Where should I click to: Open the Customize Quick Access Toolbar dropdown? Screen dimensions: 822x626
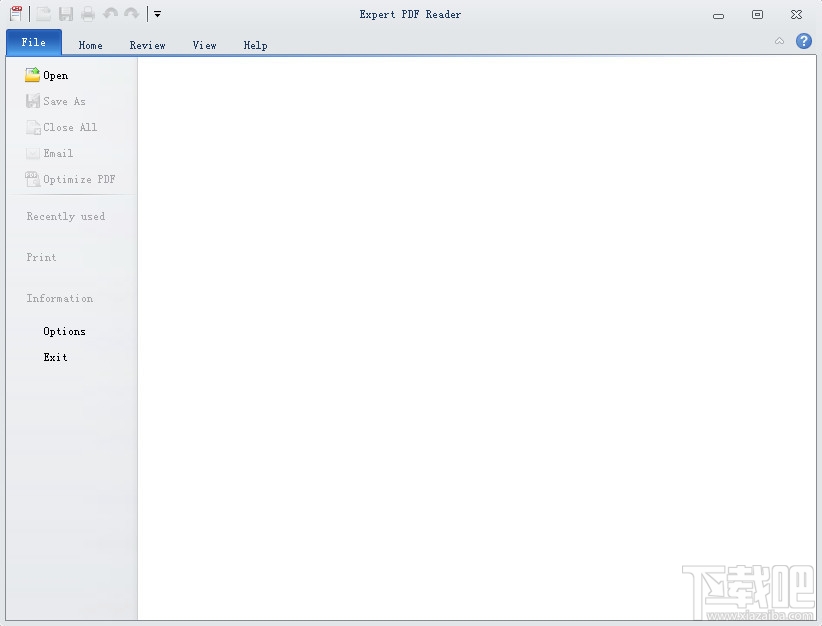pos(156,13)
